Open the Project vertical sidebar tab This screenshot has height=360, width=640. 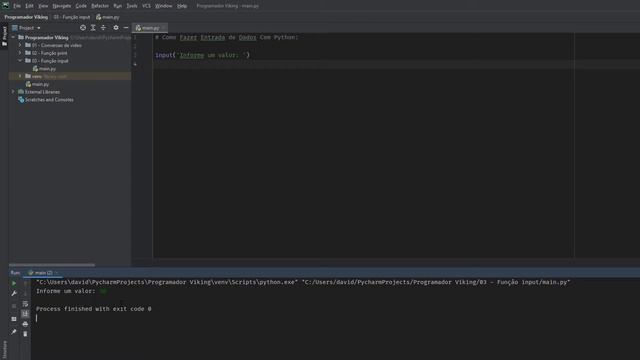pyautogui.click(x=4, y=36)
